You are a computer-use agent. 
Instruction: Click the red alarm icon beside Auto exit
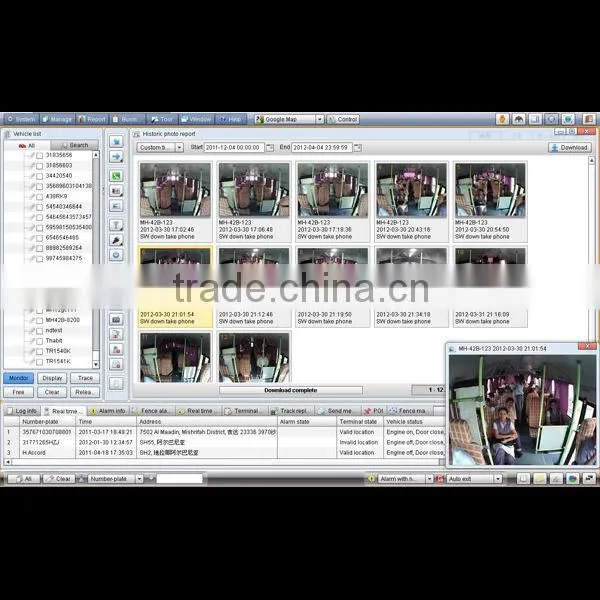point(440,479)
